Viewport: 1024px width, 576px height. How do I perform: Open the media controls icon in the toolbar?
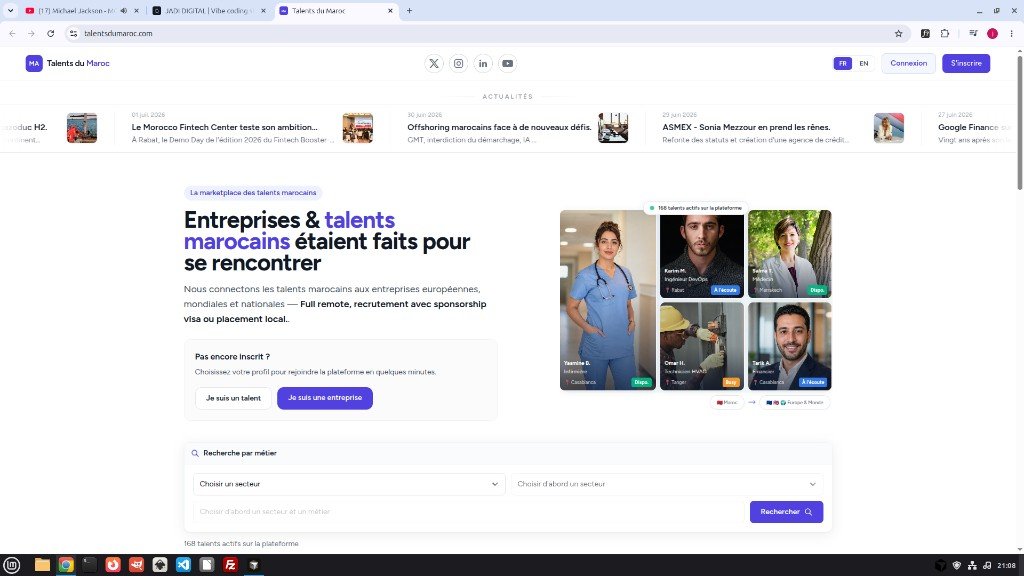(973, 33)
